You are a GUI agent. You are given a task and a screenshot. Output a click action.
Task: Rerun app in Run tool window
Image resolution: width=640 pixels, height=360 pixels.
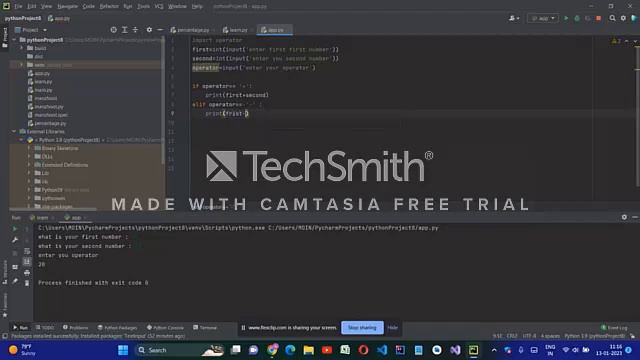15,229
